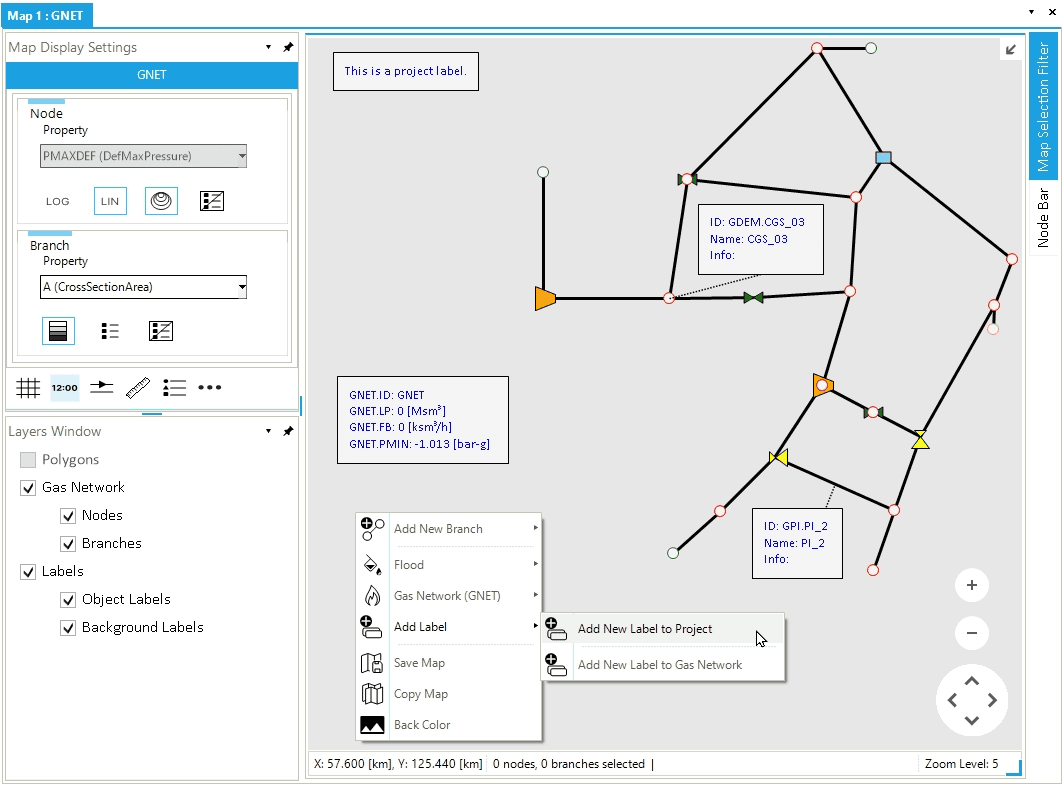1063x786 pixels.
Task: Click the GDEM.CGS_03 label box on map
Action: [760, 239]
